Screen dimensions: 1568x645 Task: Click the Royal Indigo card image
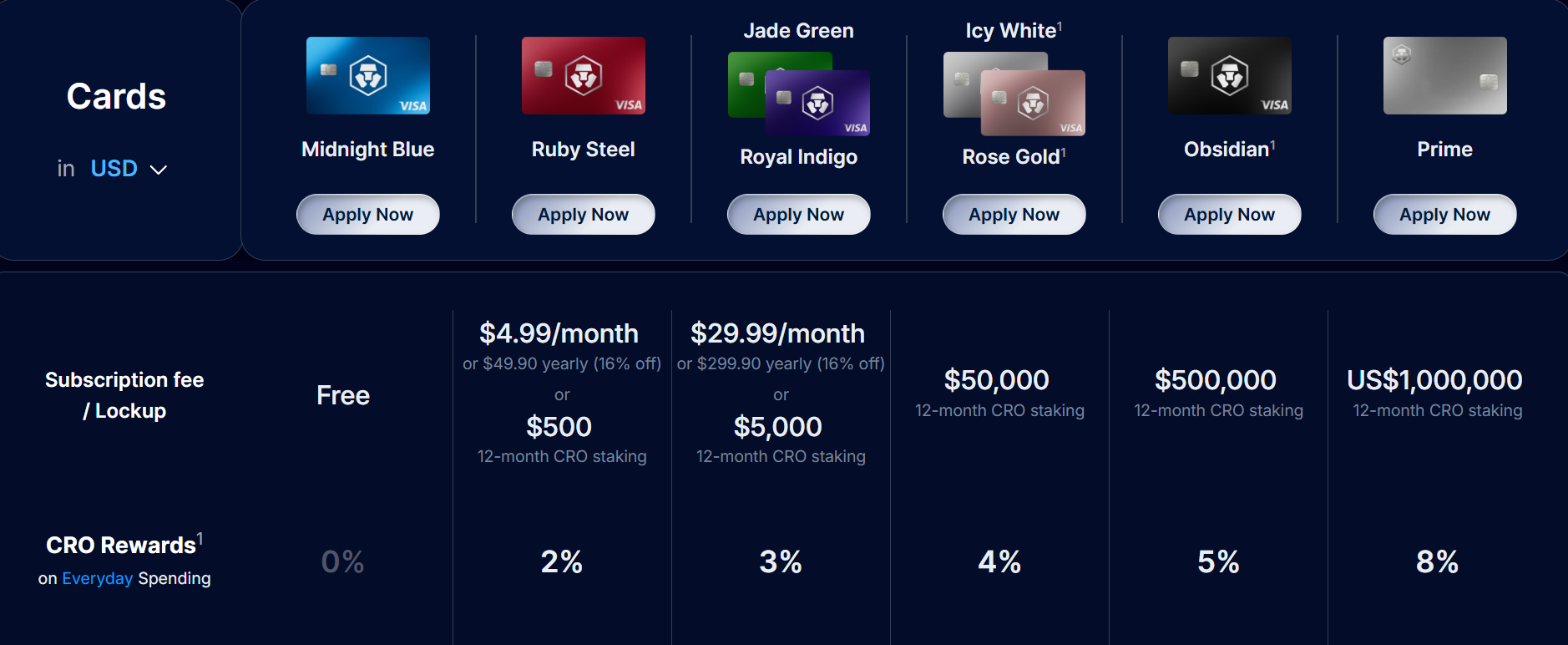click(818, 104)
